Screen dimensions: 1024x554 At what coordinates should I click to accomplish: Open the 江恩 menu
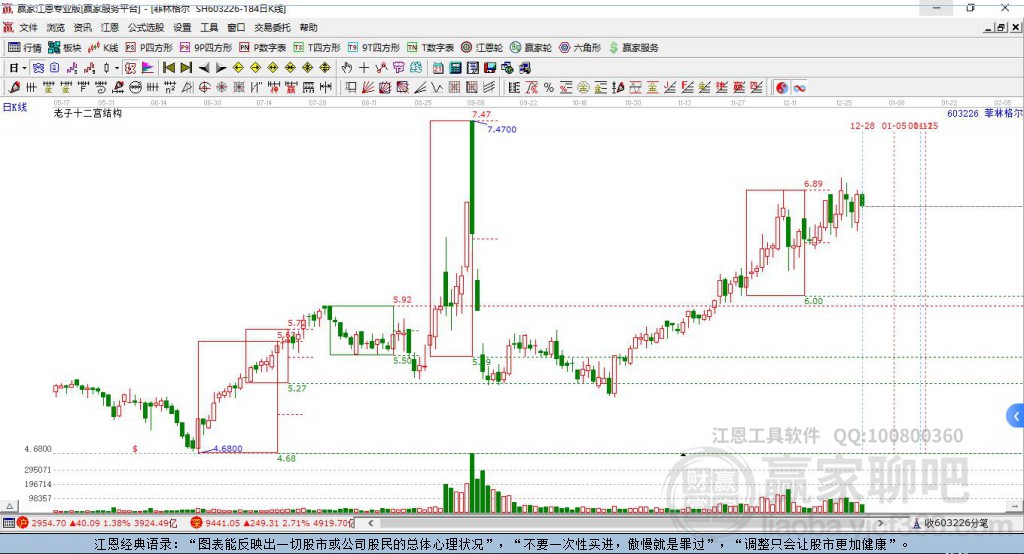click(x=110, y=27)
